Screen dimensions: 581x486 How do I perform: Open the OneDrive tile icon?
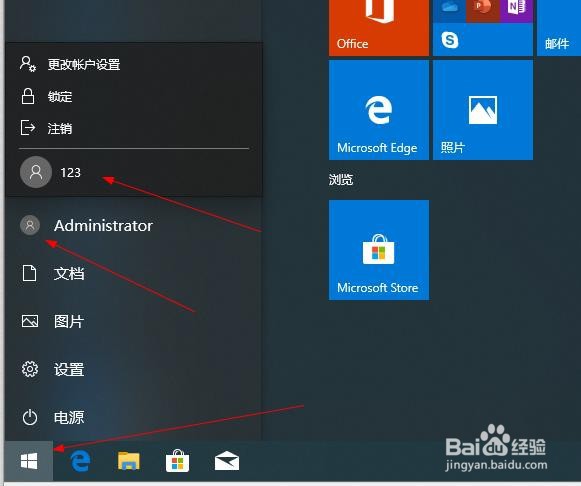pos(449,10)
